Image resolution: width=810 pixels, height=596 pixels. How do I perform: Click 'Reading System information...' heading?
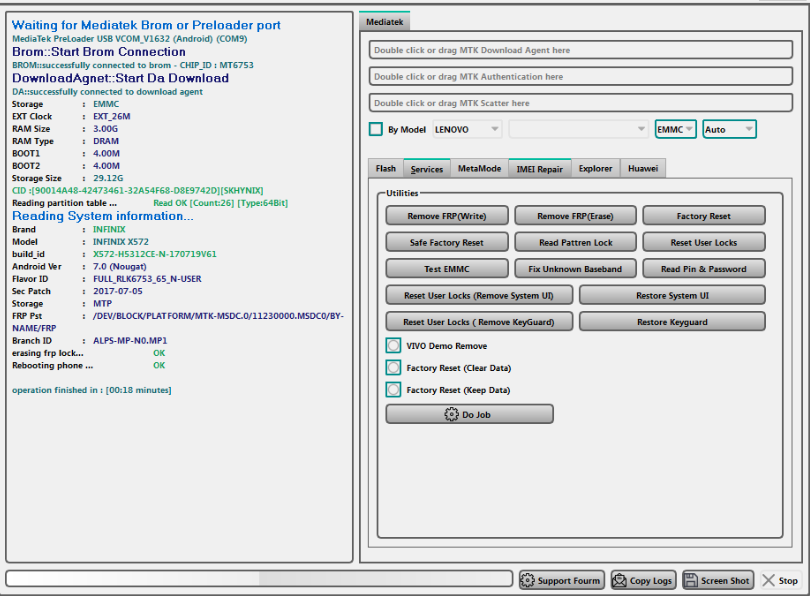[x=103, y=216]
